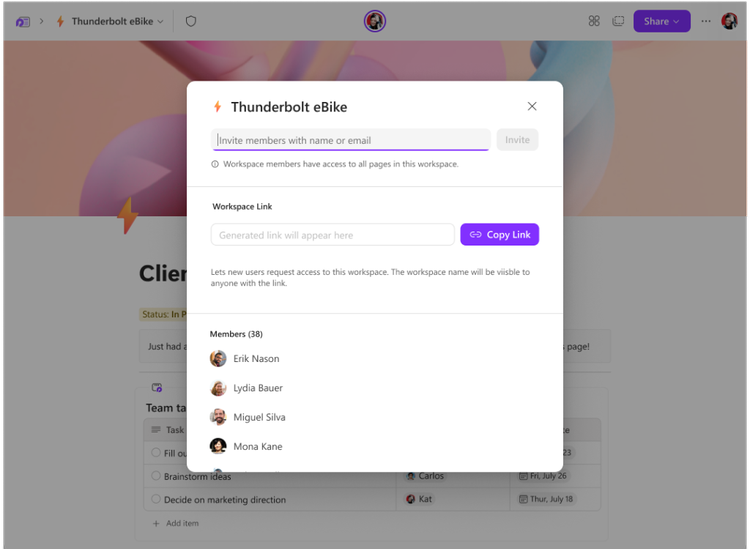Click the presence avatar in top center

coord(375,21)
